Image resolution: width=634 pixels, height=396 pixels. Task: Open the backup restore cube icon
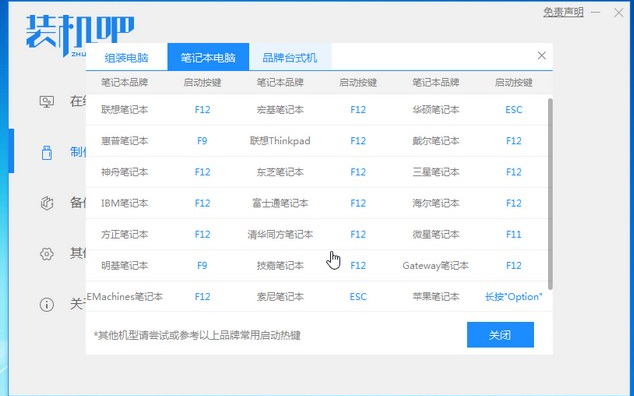[46, 203]
